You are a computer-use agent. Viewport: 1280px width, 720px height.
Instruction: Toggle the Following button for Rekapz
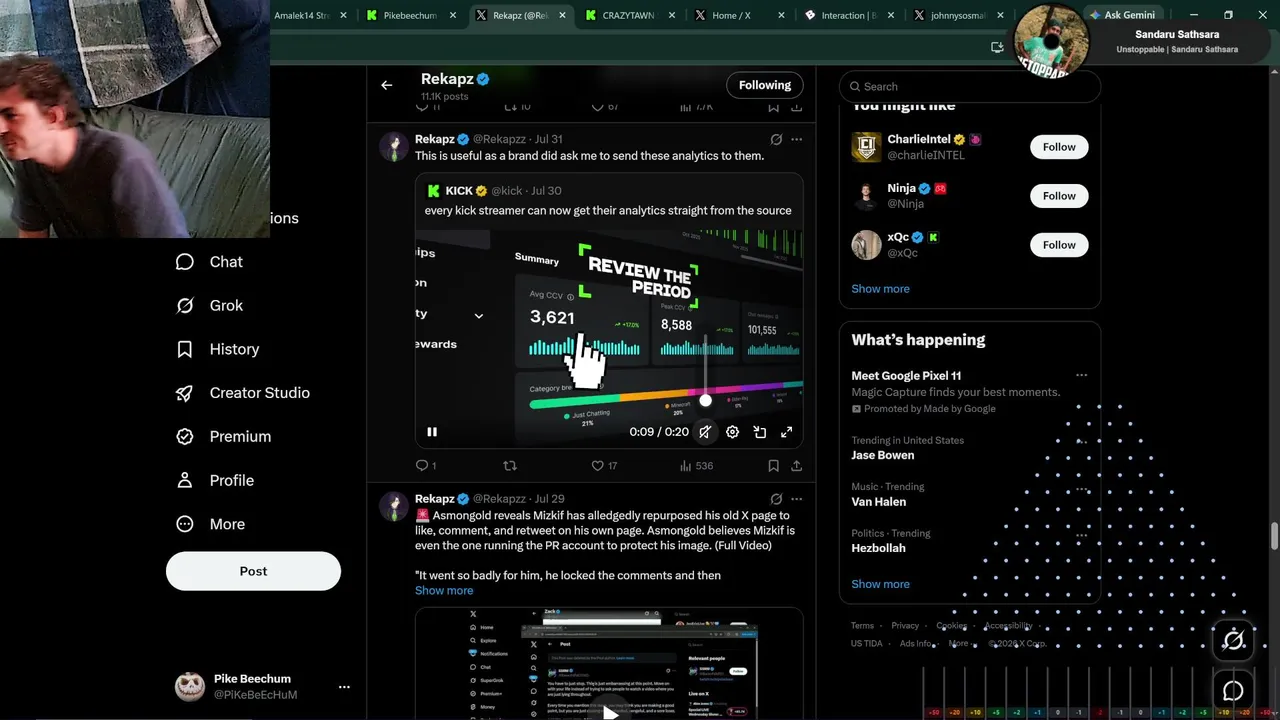coord(765,85)
